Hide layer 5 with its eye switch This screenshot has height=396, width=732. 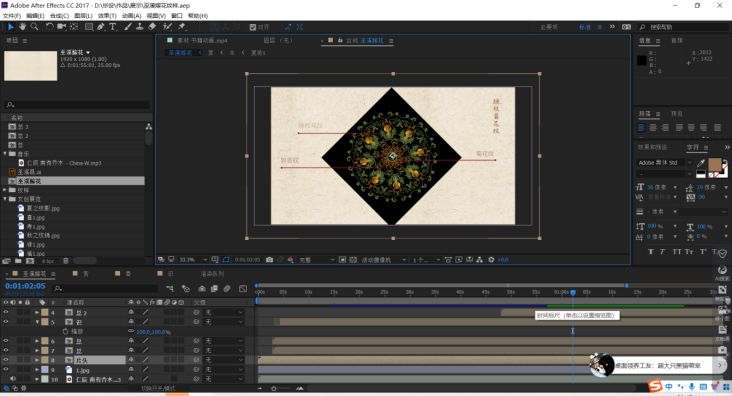[x=6, y=321]
